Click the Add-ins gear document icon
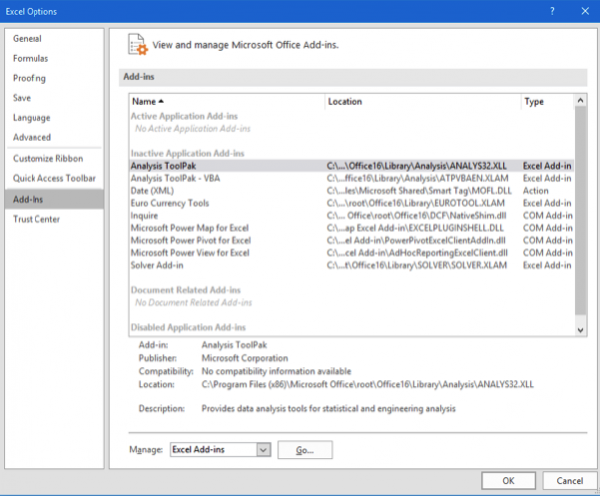600x496 pixels. coord(137,44)
